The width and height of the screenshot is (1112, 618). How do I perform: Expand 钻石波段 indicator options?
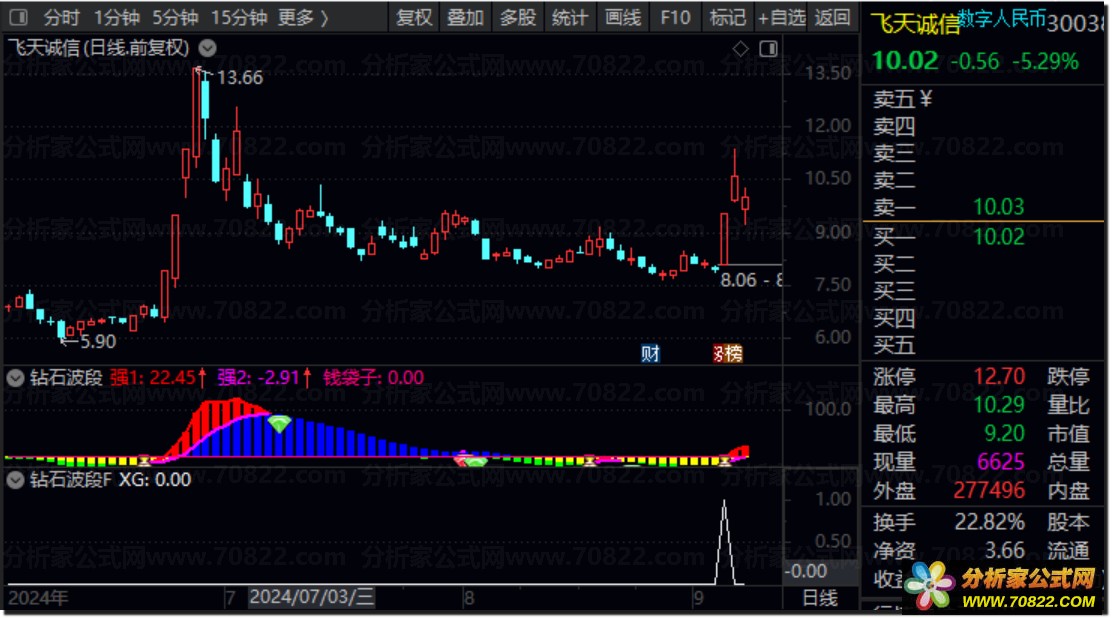tap(15, 378)
